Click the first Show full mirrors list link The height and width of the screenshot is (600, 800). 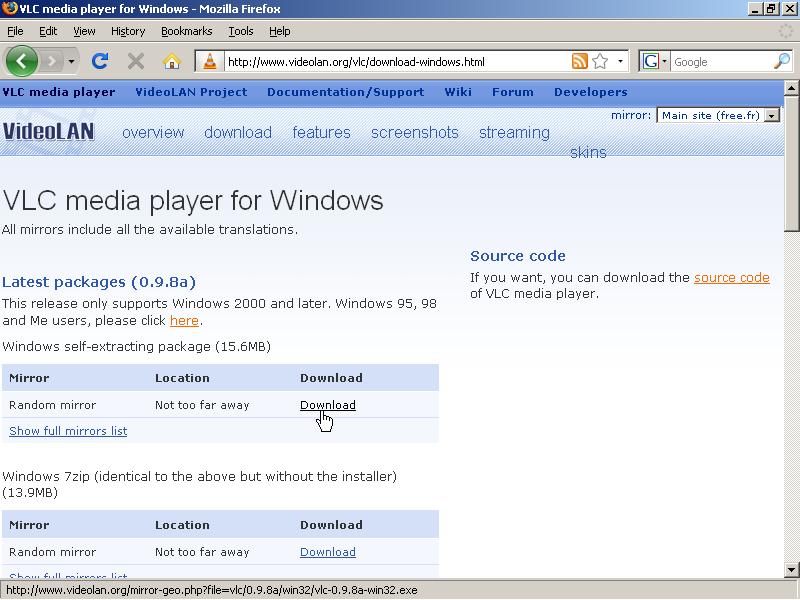click(x=68, y=431)
